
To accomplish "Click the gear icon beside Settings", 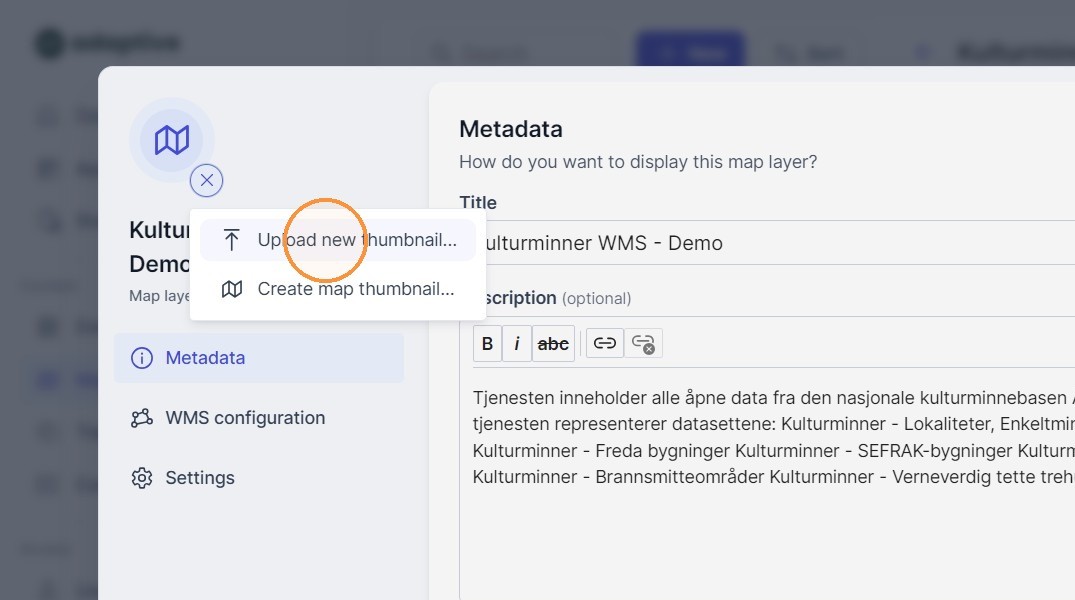I will [142, 478].
